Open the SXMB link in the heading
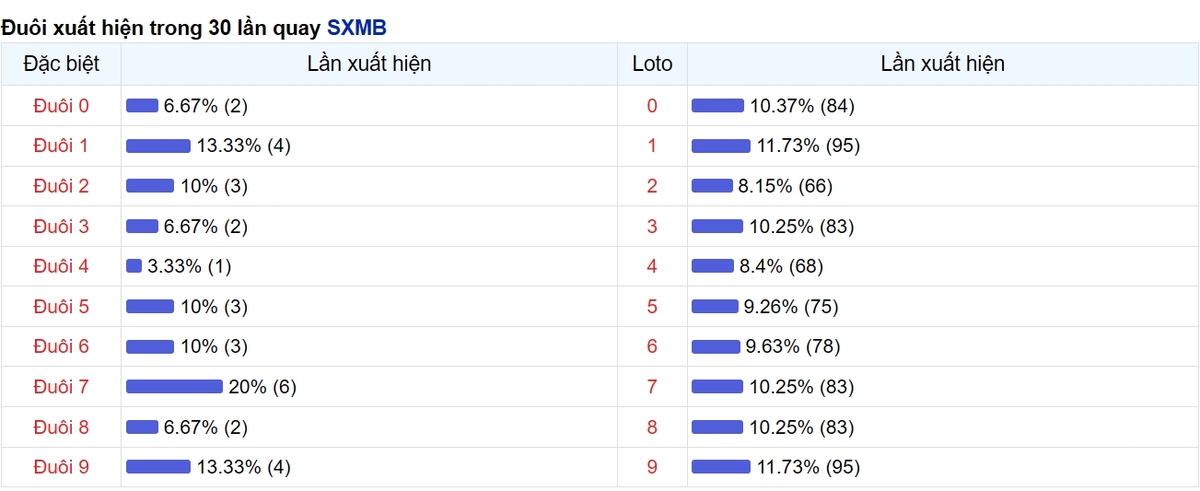This screenshot has width=1200, height=491. coord(356,27)
